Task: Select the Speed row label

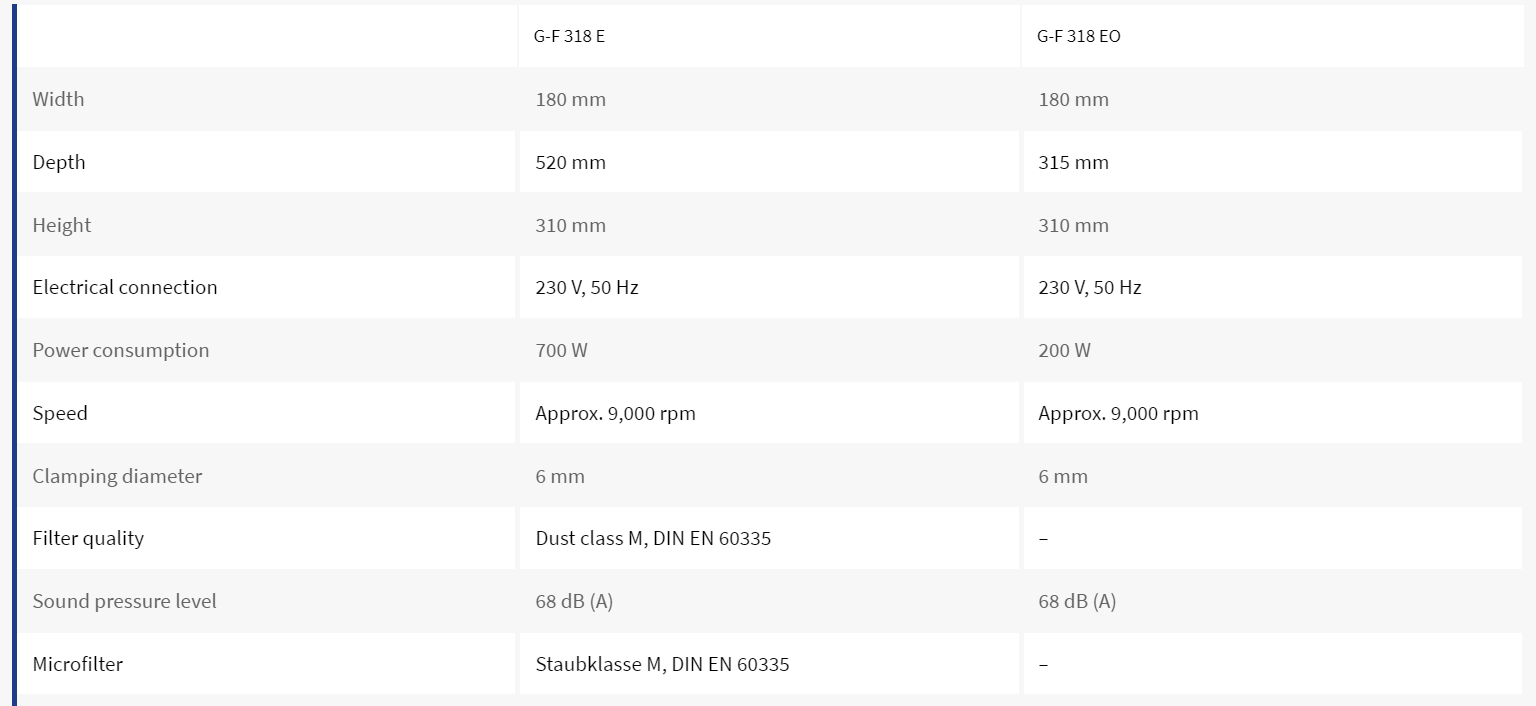Action: click(60, 413)
